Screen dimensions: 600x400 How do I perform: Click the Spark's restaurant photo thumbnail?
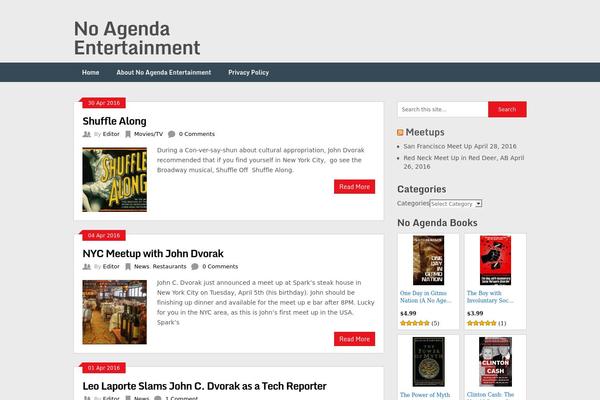point(114,312)
